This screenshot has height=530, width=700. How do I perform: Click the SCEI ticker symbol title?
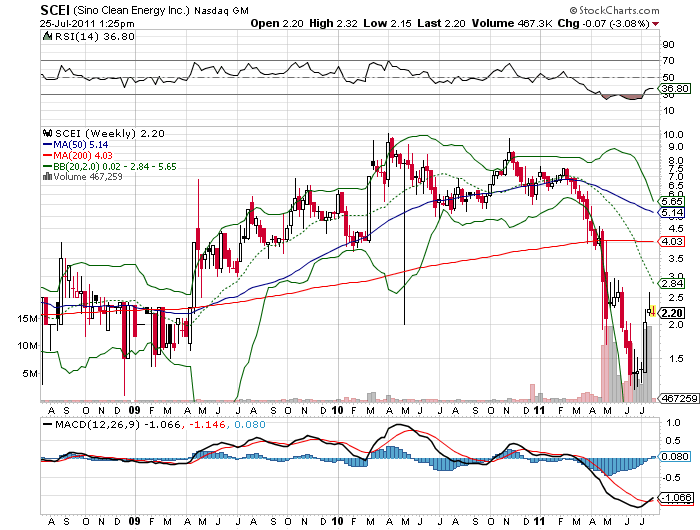55,9
